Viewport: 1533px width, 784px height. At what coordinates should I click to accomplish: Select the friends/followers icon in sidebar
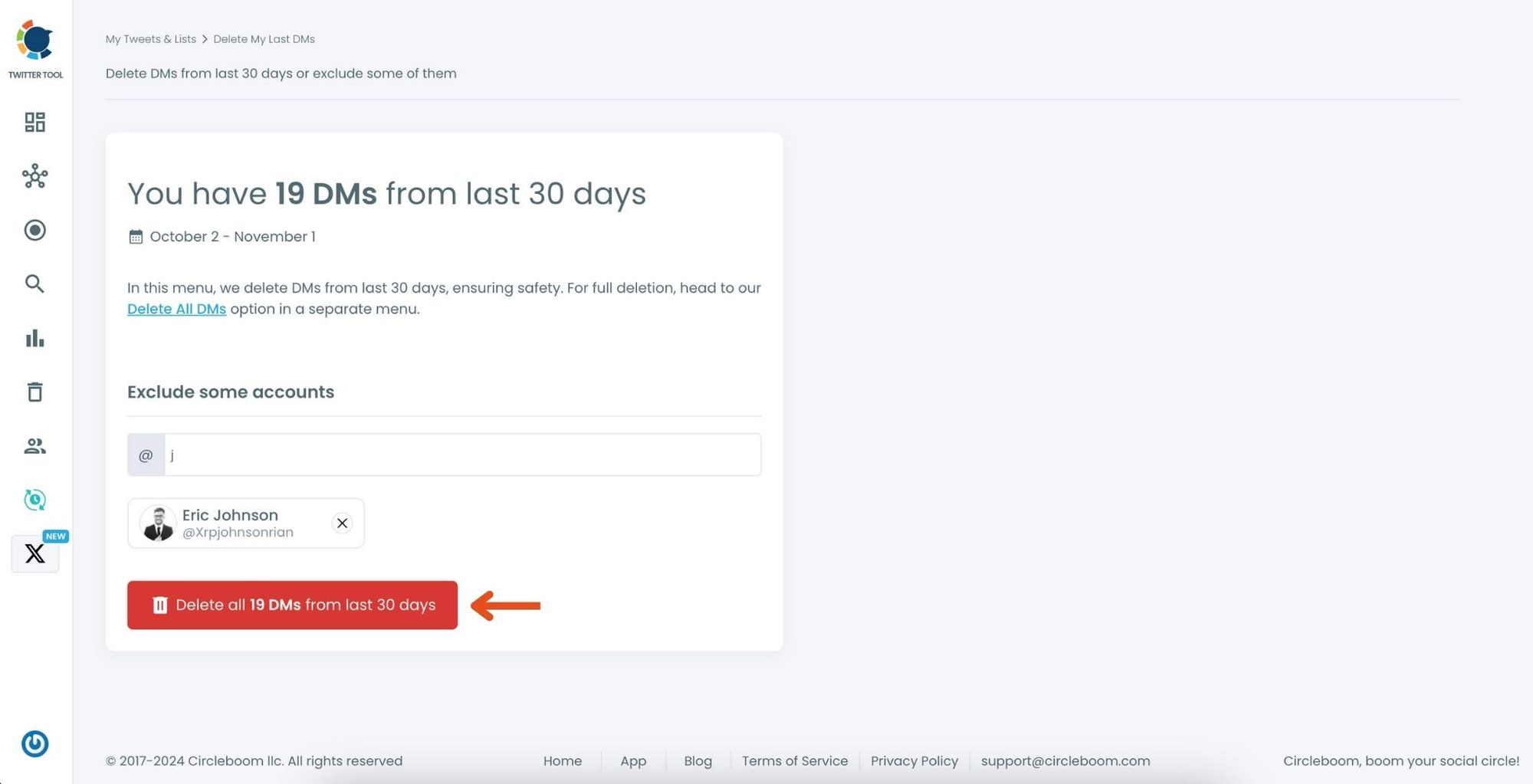pyautogui.click(x=34, y=446)
